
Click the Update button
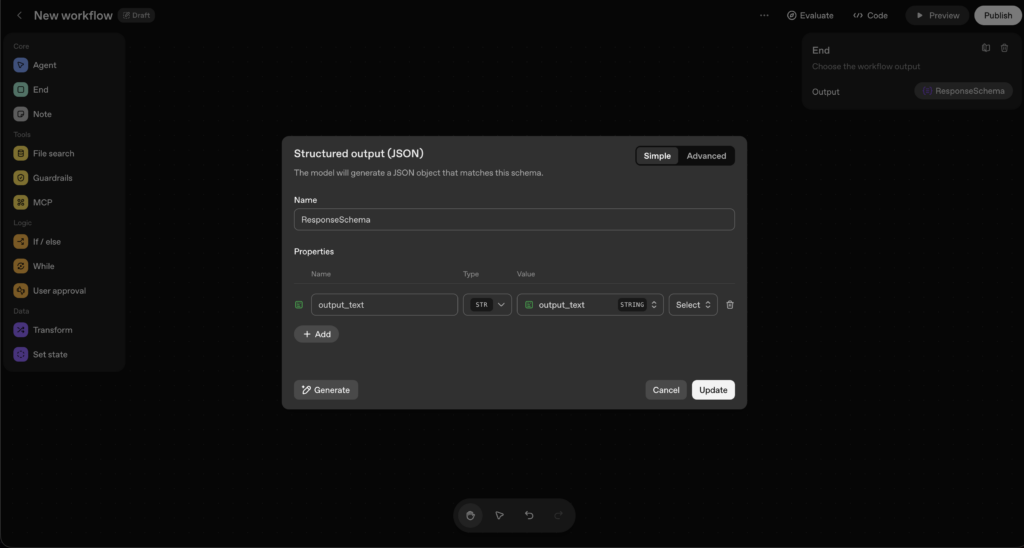coord(713,390)
